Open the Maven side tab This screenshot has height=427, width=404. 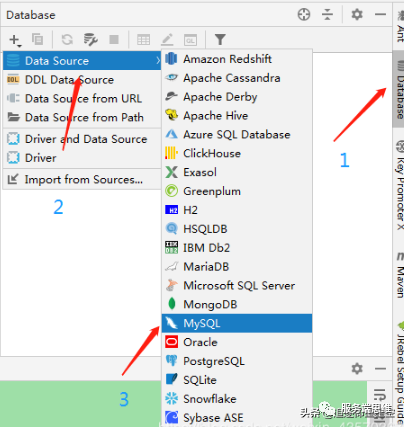point(399,275)
